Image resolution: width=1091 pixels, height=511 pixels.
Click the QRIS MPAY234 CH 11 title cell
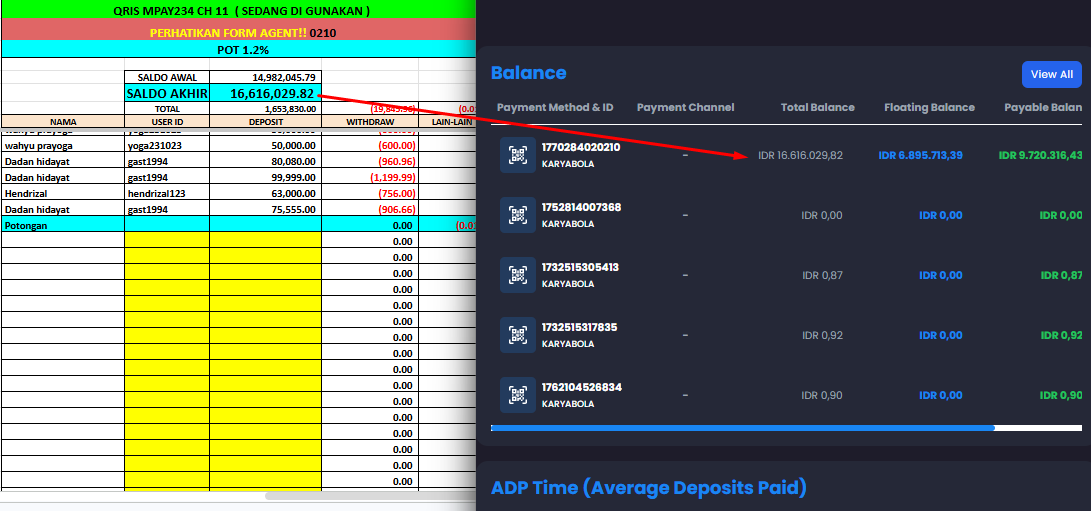tap(239, 10)
